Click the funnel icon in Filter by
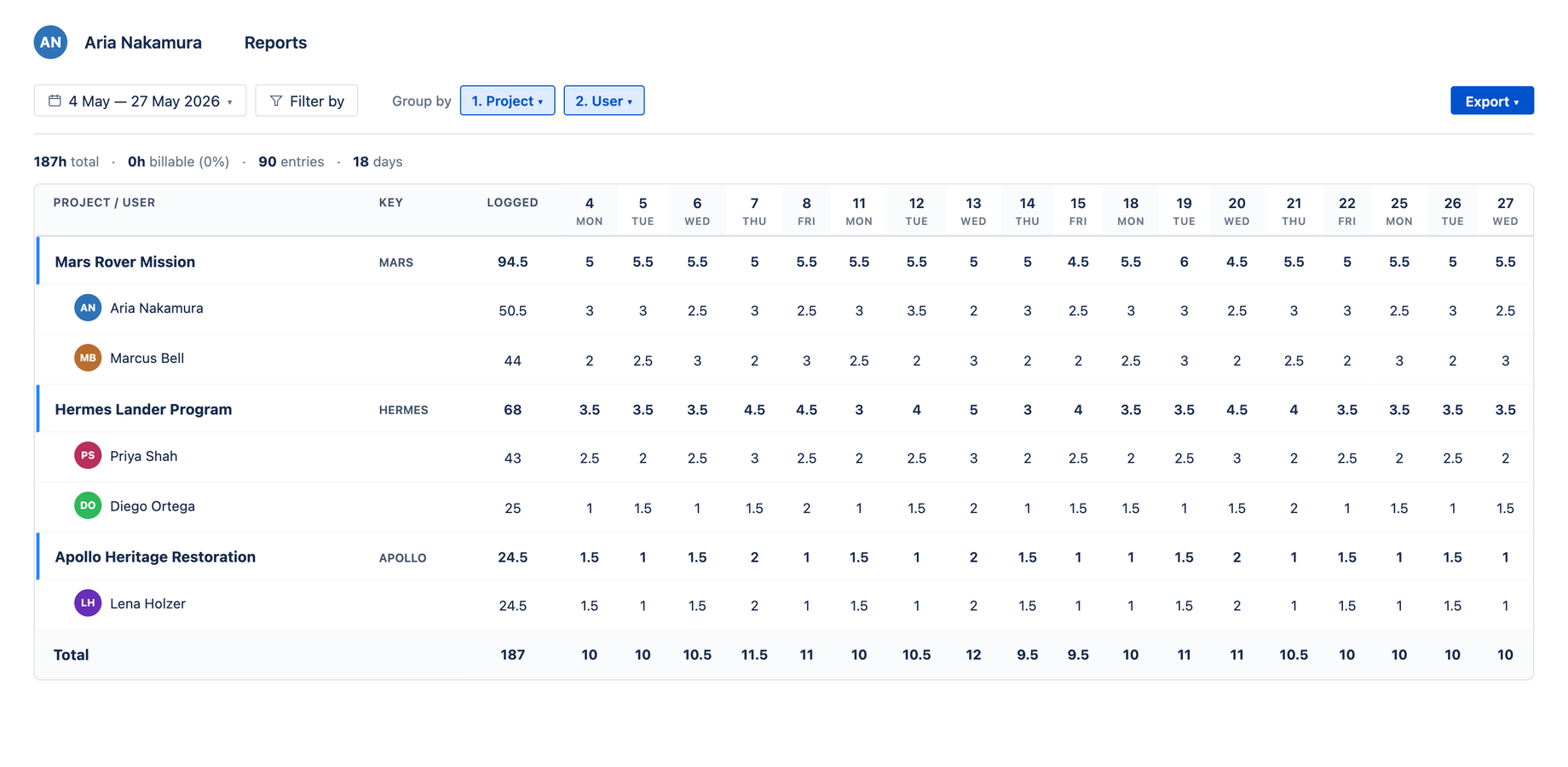Viewport: 1568px width, 767px height. 276,101
